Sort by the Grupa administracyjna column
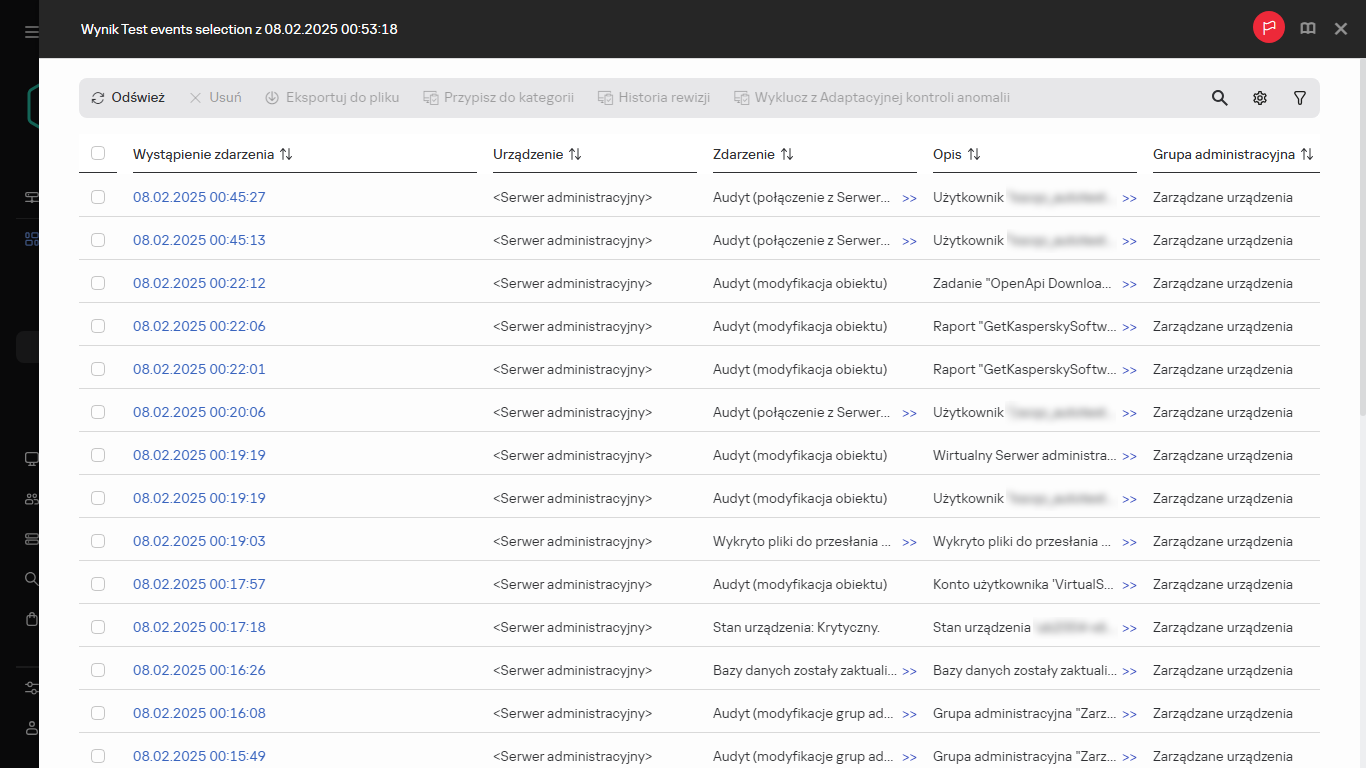Screen dimensions: 1366x768 [1306, 154]
